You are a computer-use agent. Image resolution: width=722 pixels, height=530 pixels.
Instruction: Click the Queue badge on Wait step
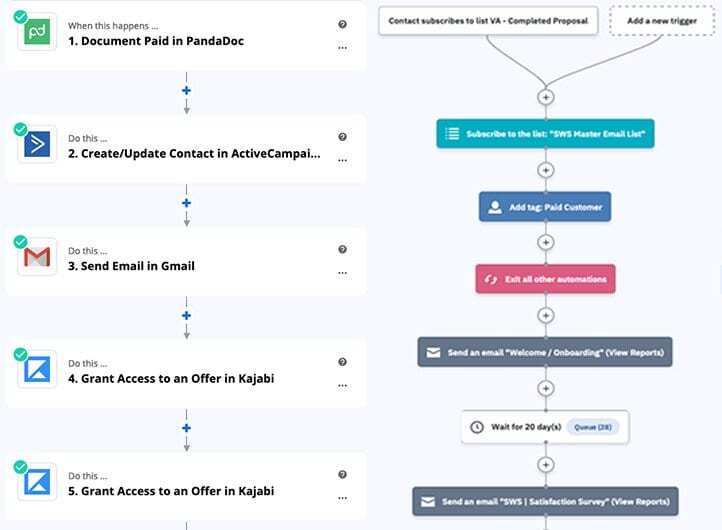593,427
